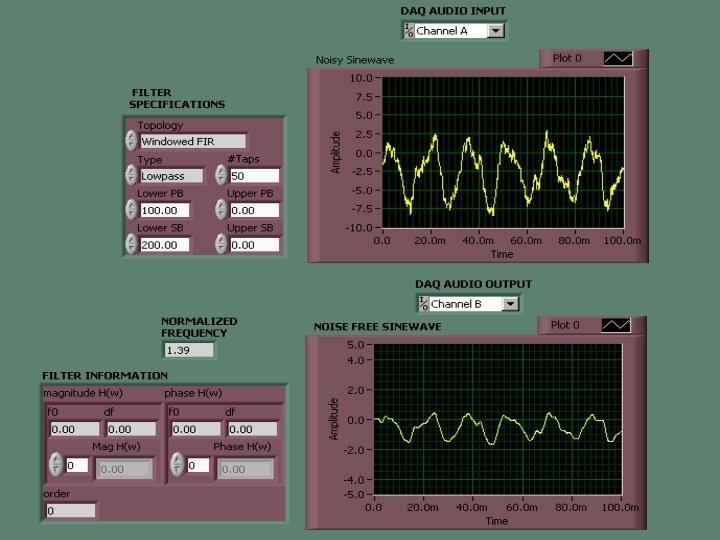Click the 10.0 y-axis label on noisy graph
720x540 pixels.
361,78
